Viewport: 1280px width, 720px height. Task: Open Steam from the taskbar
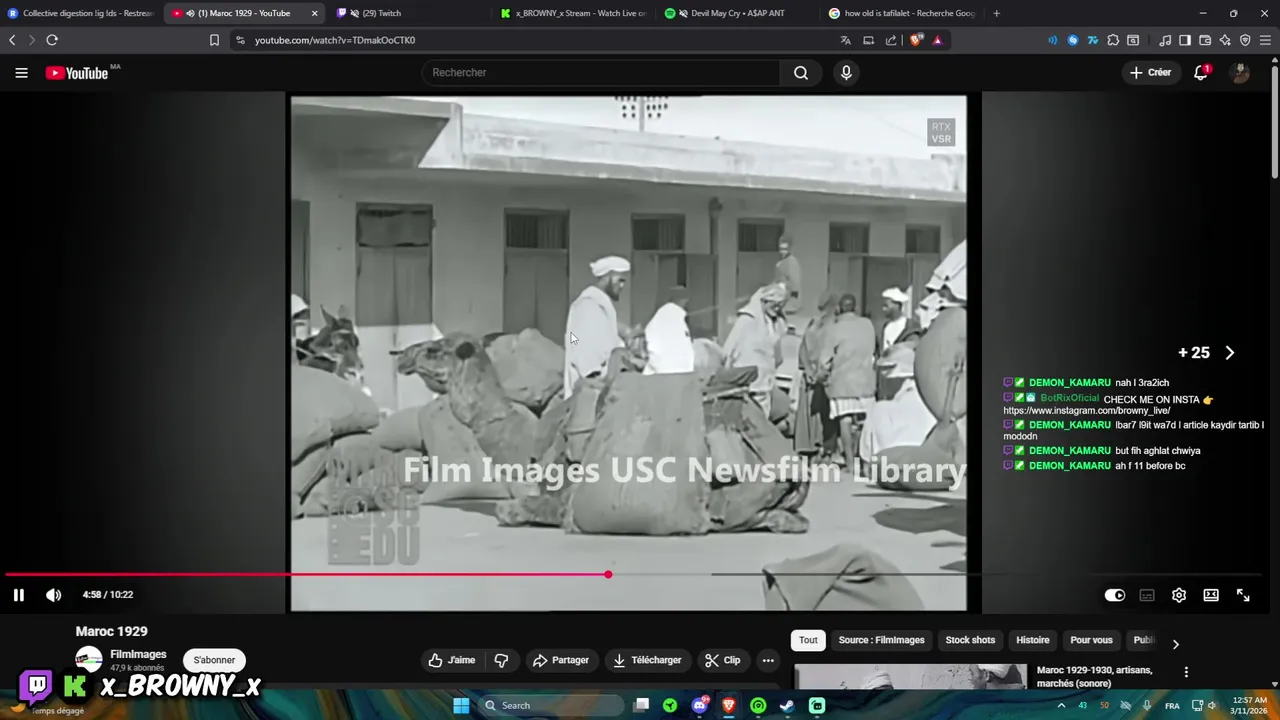click(787, 705)
